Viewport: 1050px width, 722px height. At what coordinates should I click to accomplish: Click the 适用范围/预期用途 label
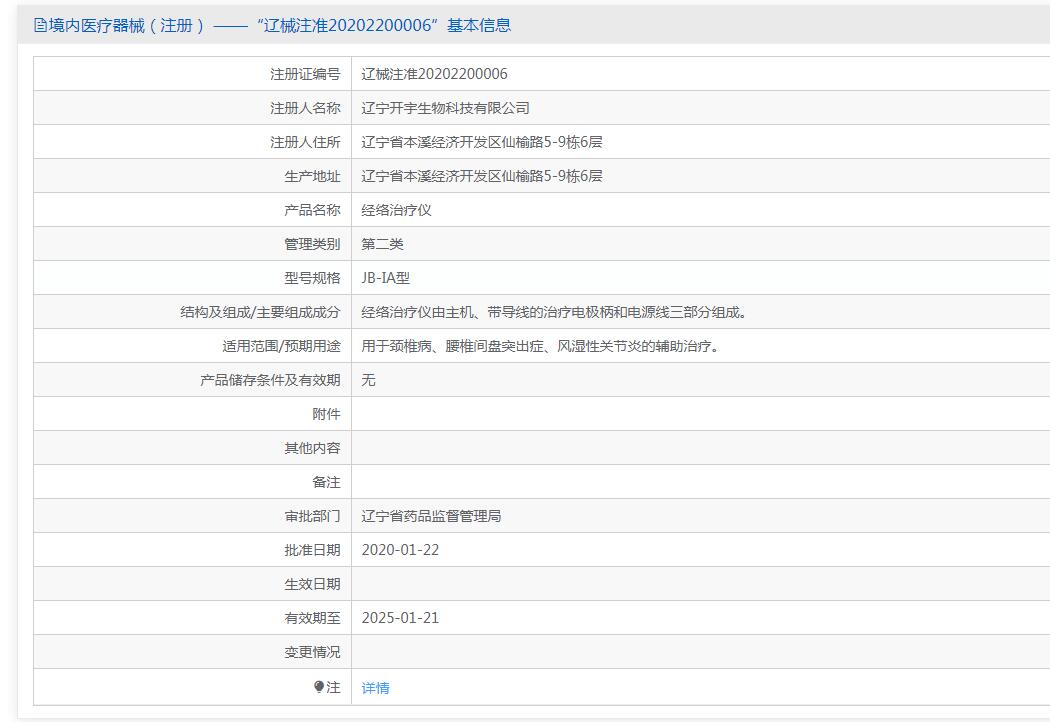(281, 346)
